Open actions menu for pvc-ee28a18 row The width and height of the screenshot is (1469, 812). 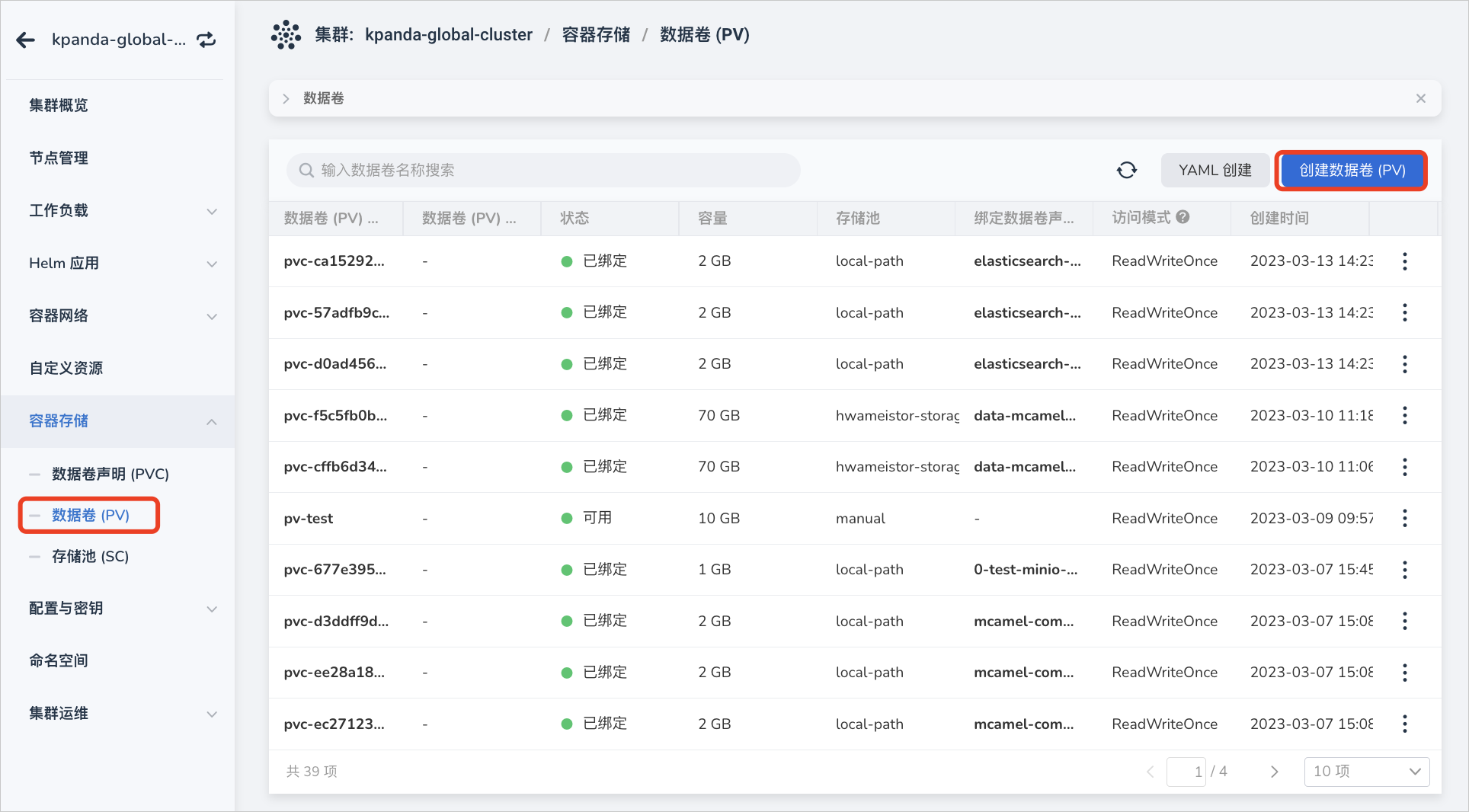coord(1405,673)
